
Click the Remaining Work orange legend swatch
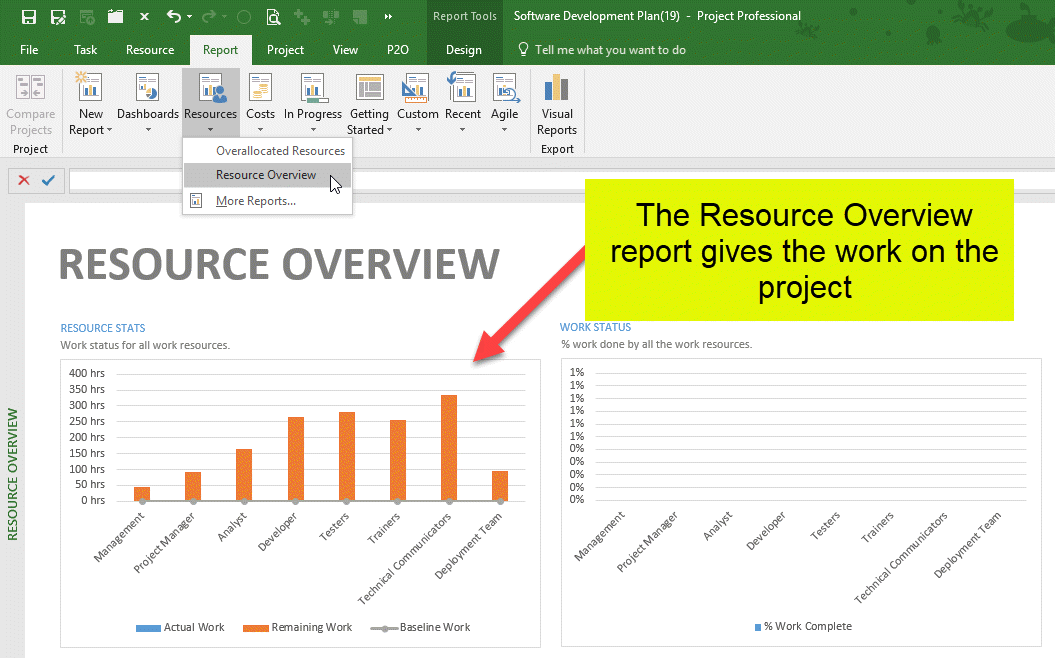257,628
